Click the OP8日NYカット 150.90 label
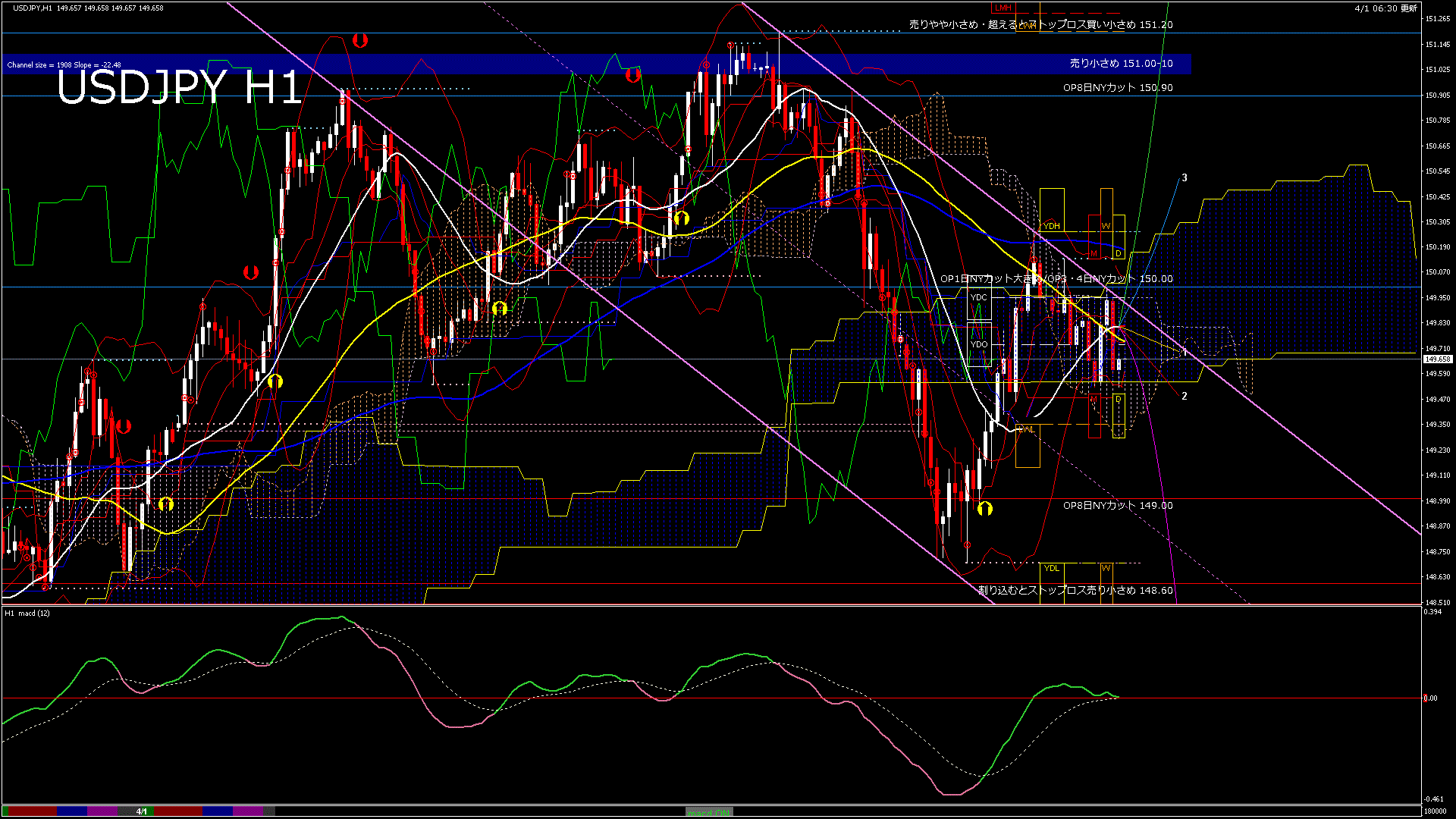Image resolution: width=1456 pixels, height=819 pixels. point(1117,88)
